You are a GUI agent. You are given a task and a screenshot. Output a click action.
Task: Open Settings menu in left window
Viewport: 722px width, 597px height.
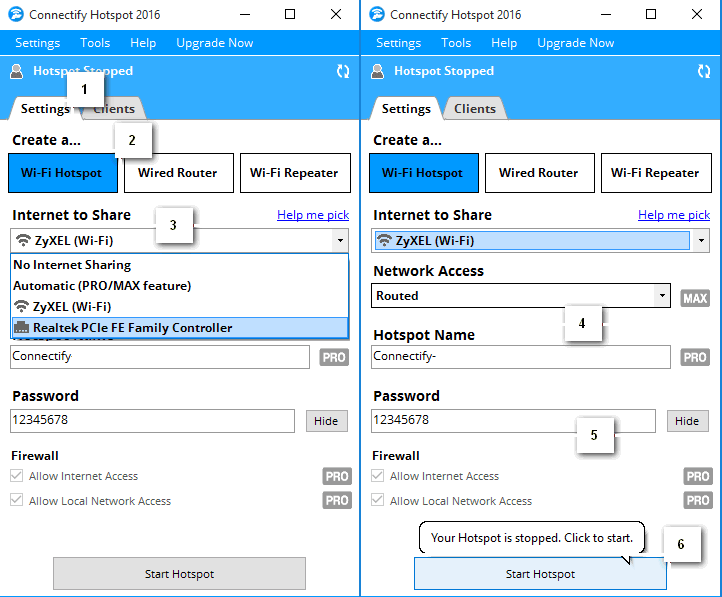point(38,43)
